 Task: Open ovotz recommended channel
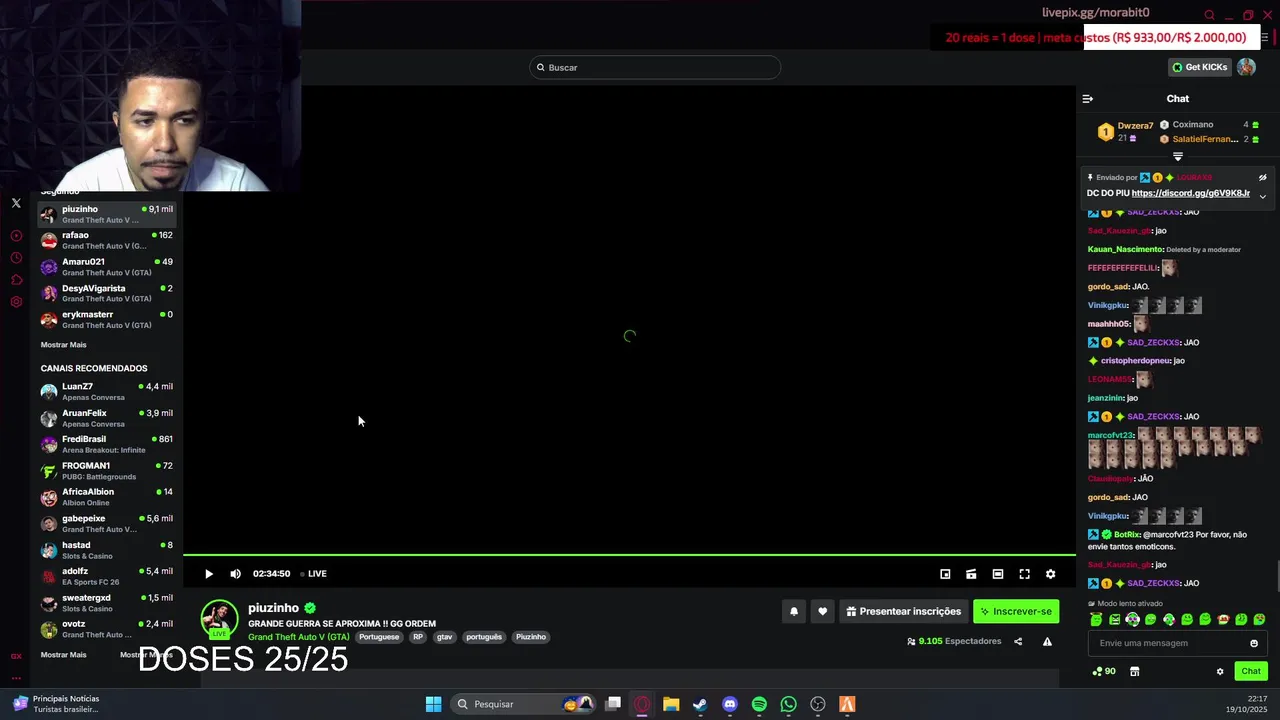[x=107, y=629]
